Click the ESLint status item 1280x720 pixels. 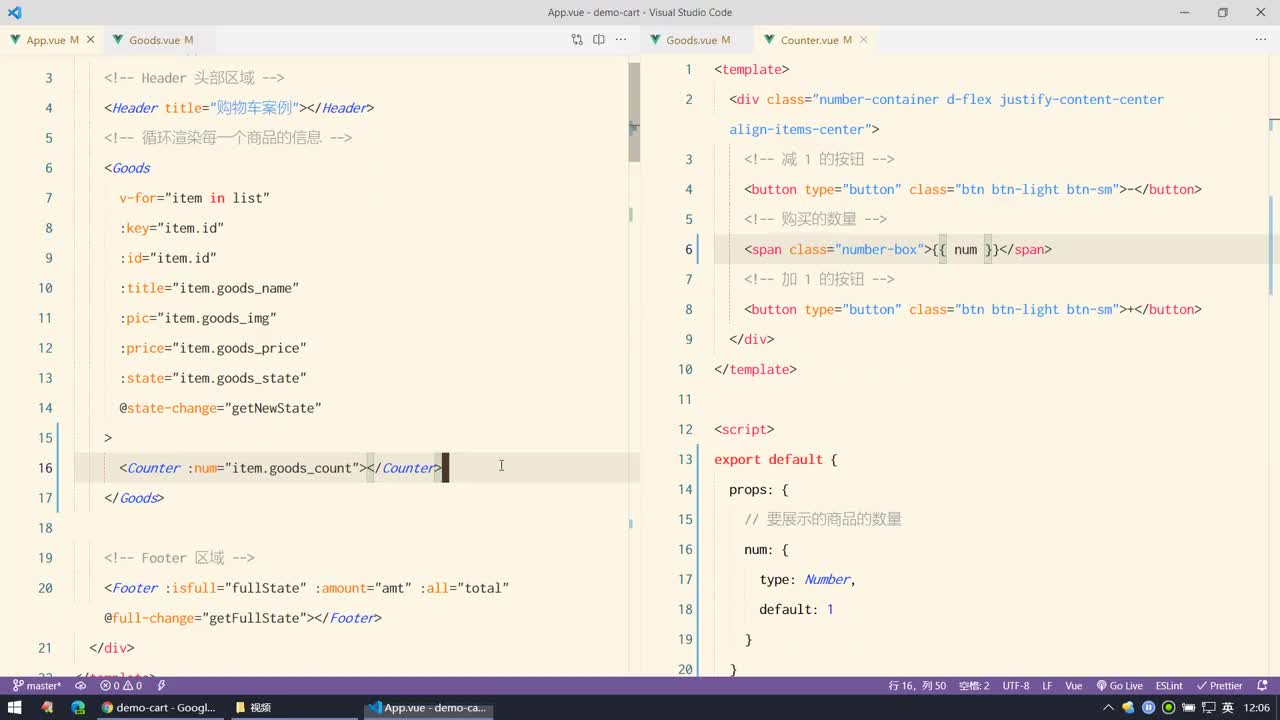pyautogui.click(x=1169, y=686)
